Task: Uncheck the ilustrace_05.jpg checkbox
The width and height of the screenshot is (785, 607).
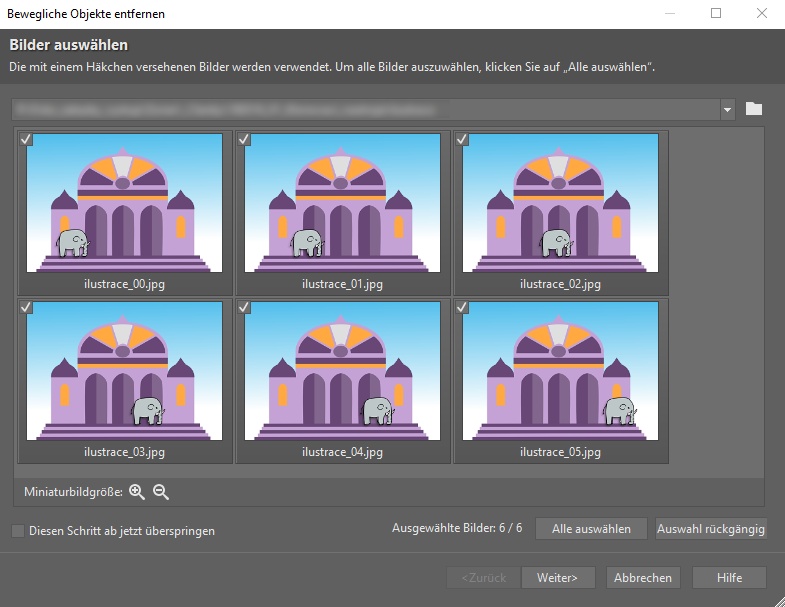Action: [462, 308]
